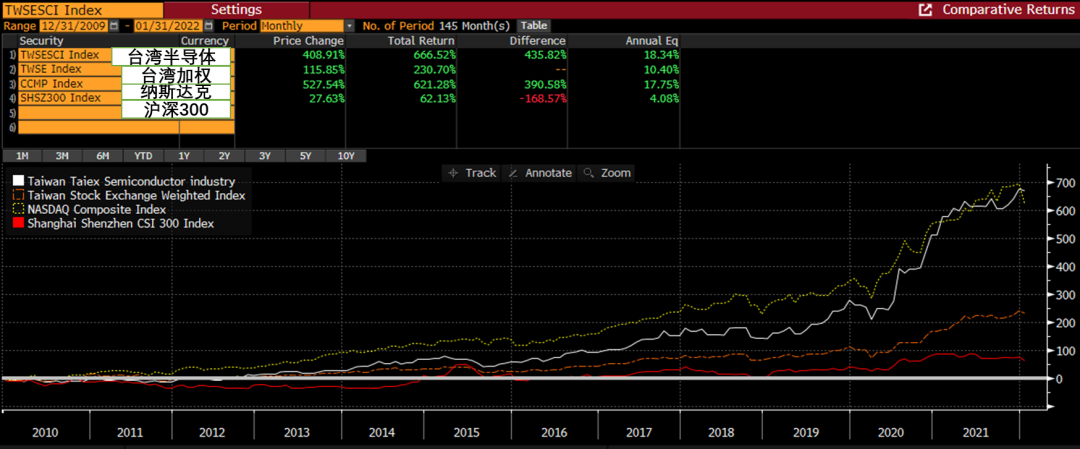Click the Price Change column header
This screenshot has height=449, width=1080.
(x=310, y=41)
